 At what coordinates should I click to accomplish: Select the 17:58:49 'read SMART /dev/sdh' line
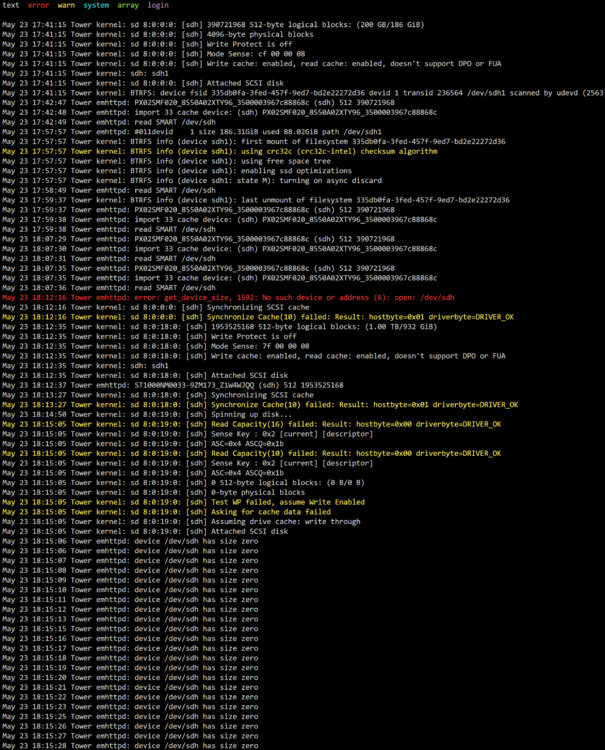[x=109, y=190]
